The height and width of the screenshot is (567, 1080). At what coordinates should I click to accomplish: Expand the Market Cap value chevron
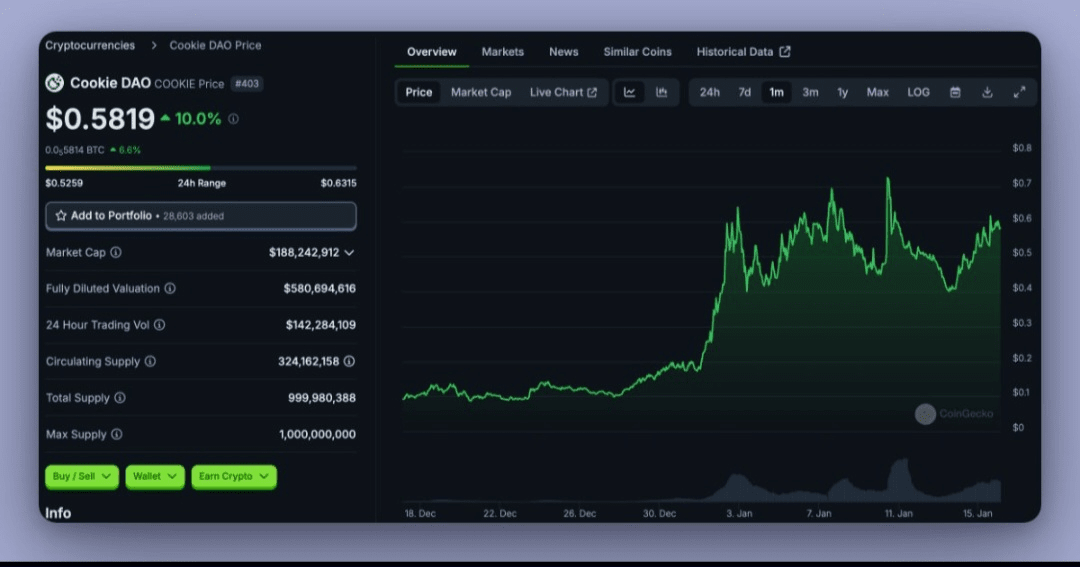[x=349, y=253]
